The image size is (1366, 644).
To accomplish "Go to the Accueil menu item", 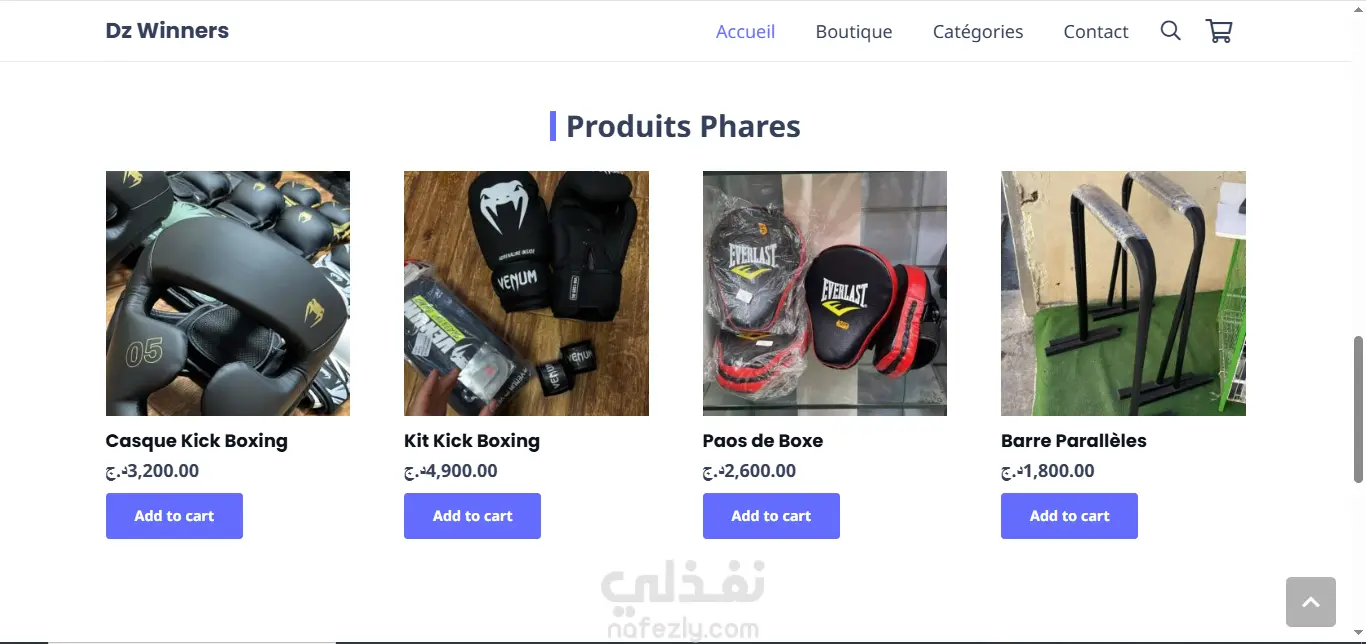I will [745, 32].
